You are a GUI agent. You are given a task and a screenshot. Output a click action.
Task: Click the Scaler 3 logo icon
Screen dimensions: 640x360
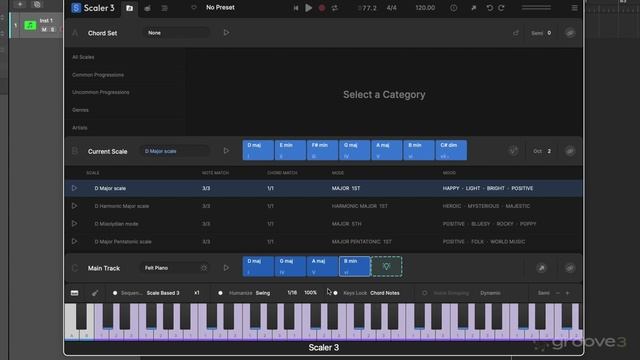pyautogui.click(x=76, y=8)
